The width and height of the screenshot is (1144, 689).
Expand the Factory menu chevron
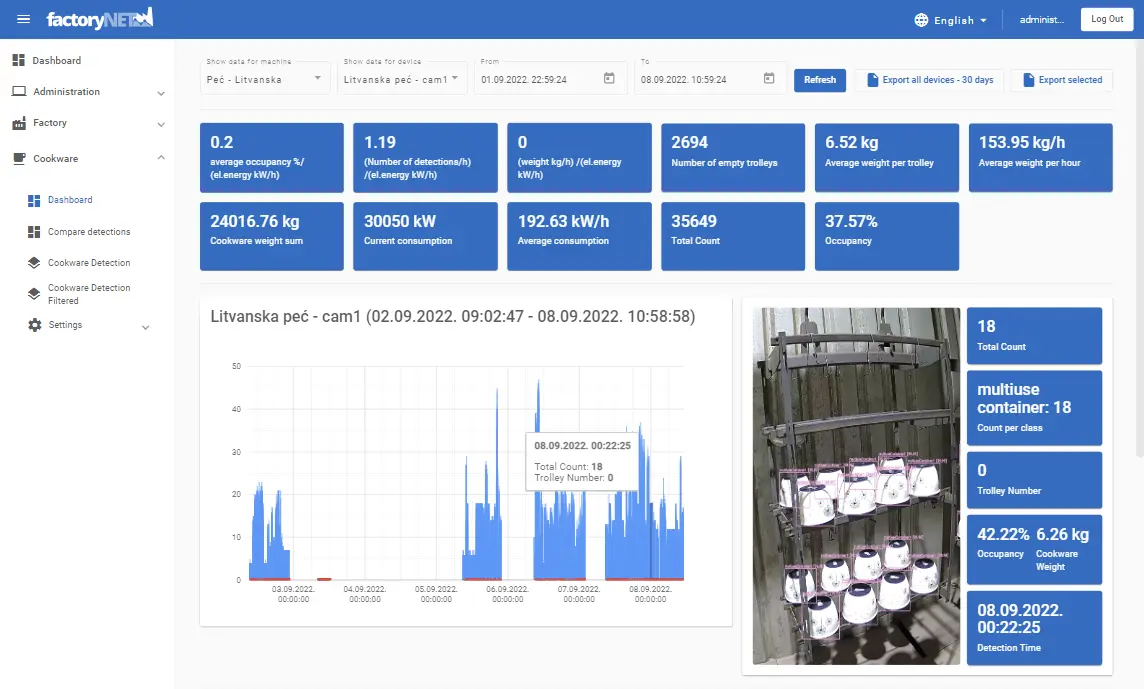coord(161,124)
